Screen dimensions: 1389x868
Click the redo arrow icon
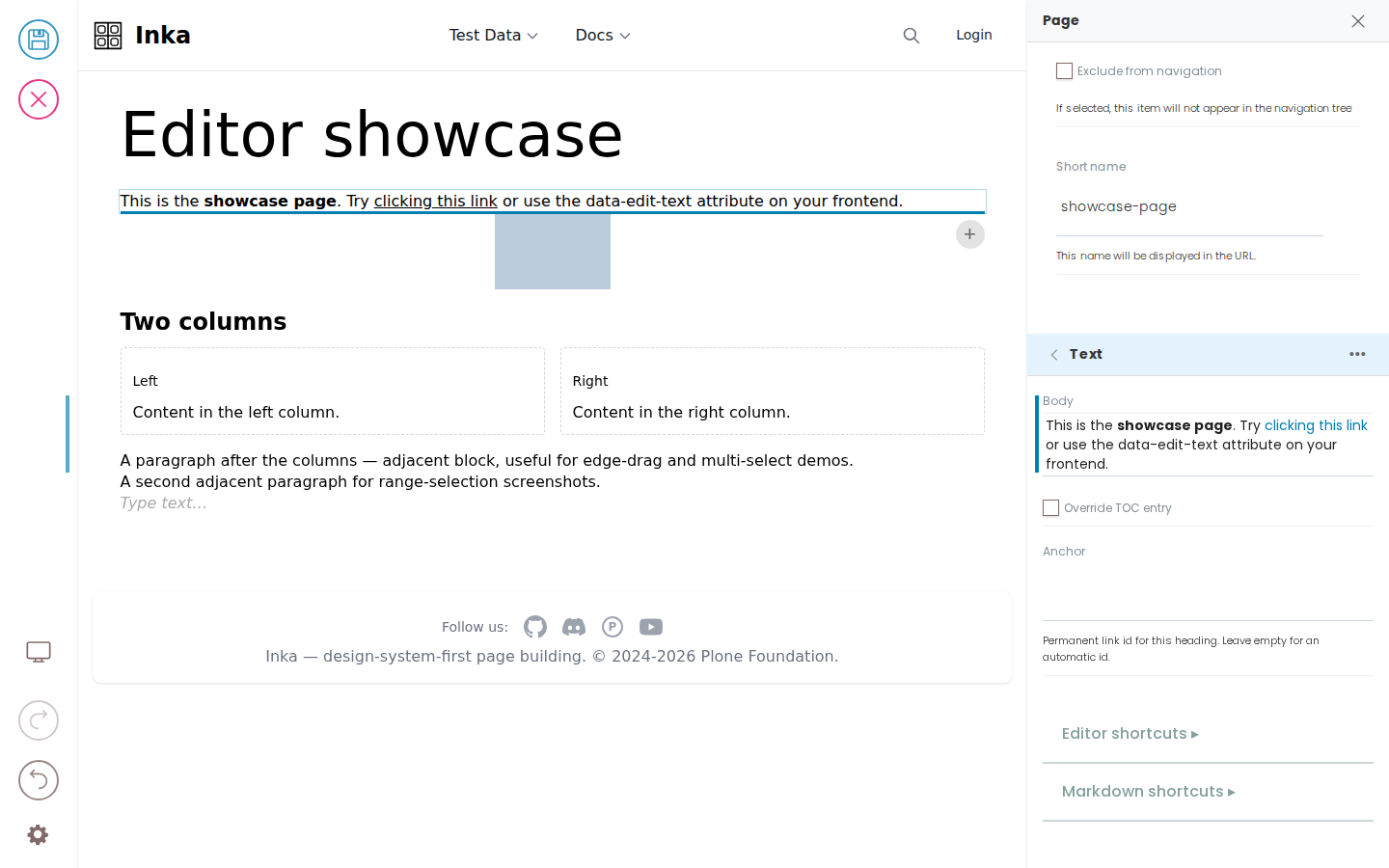click(x=39, y=720)
